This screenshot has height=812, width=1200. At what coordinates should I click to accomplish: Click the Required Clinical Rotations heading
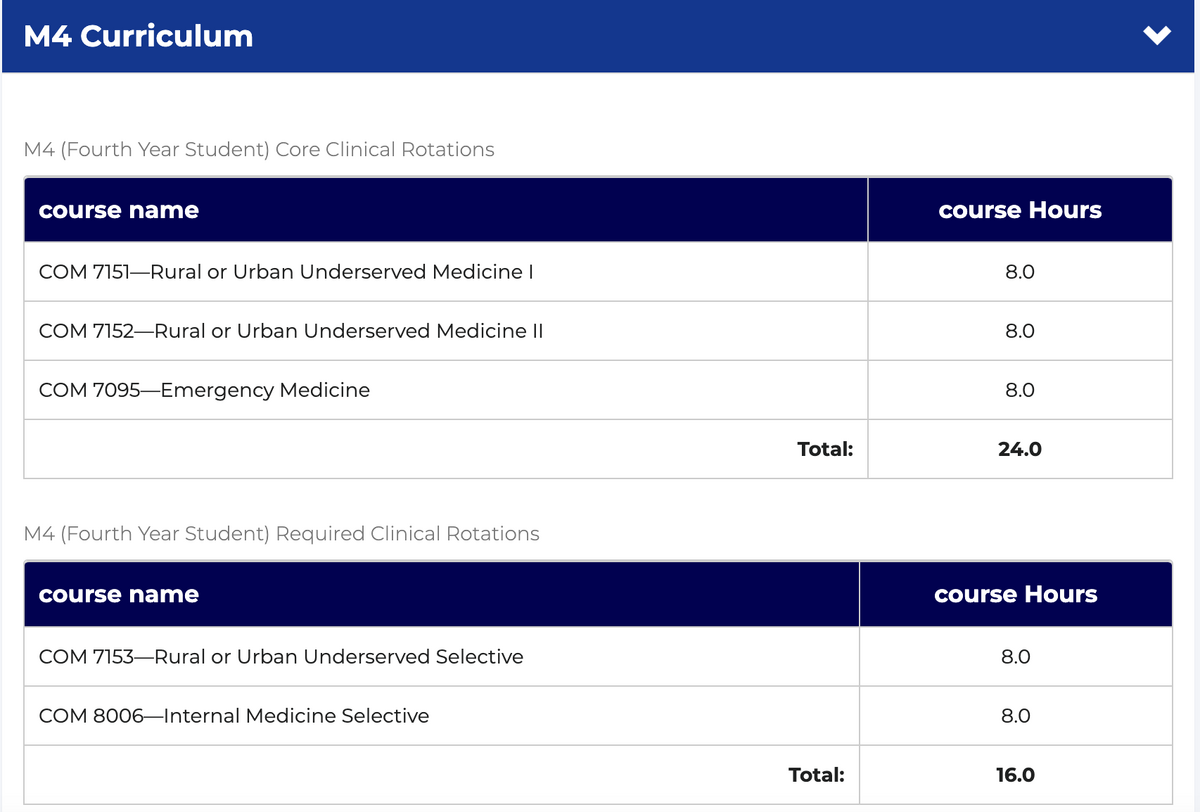pos(280,534)
